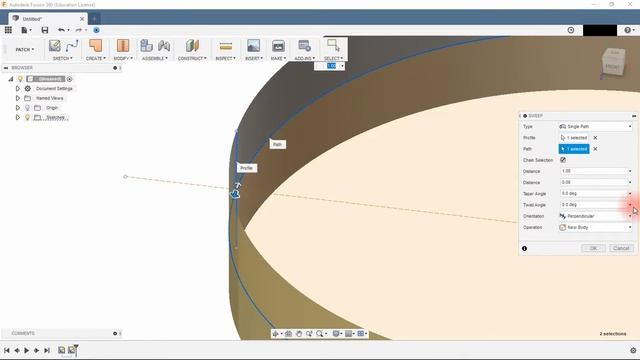
Task: Clear the Path selection
Action: pos(595,149)
